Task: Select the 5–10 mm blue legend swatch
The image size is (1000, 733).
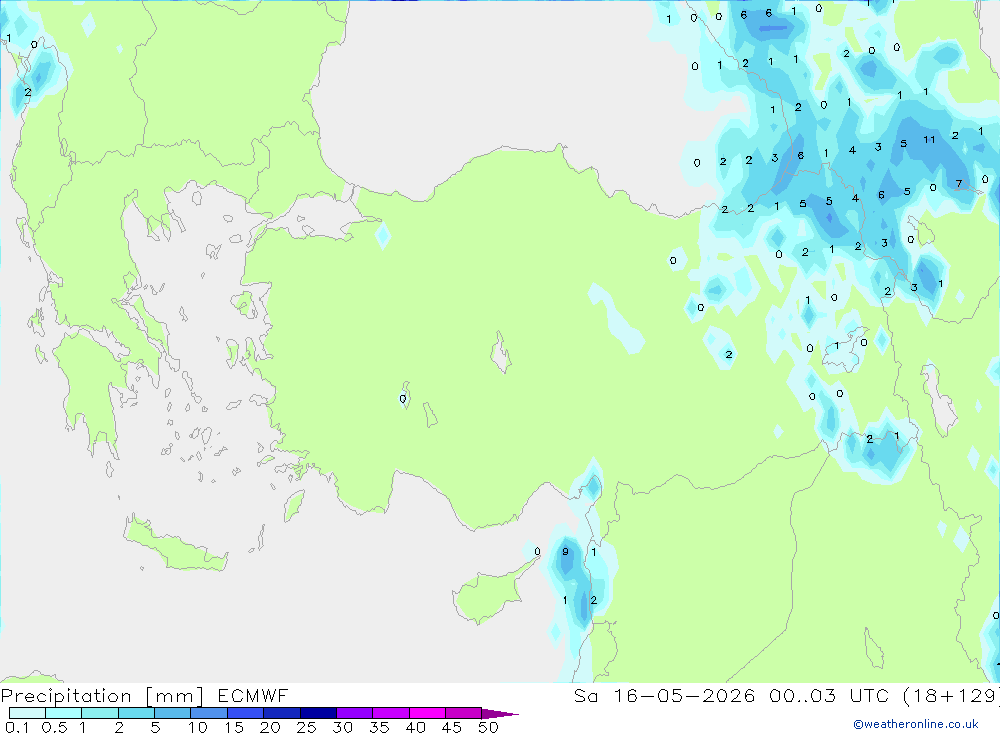Action: click(173, 713)
